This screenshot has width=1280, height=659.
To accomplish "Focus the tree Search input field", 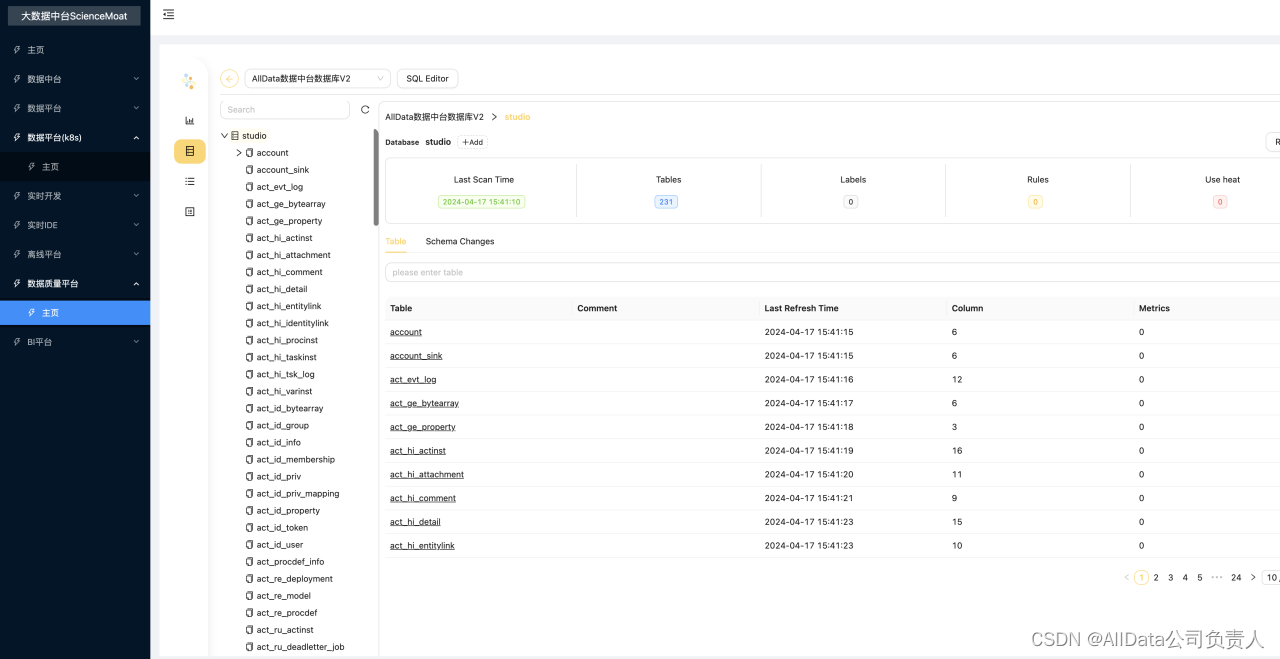I will tap(285, 110).
